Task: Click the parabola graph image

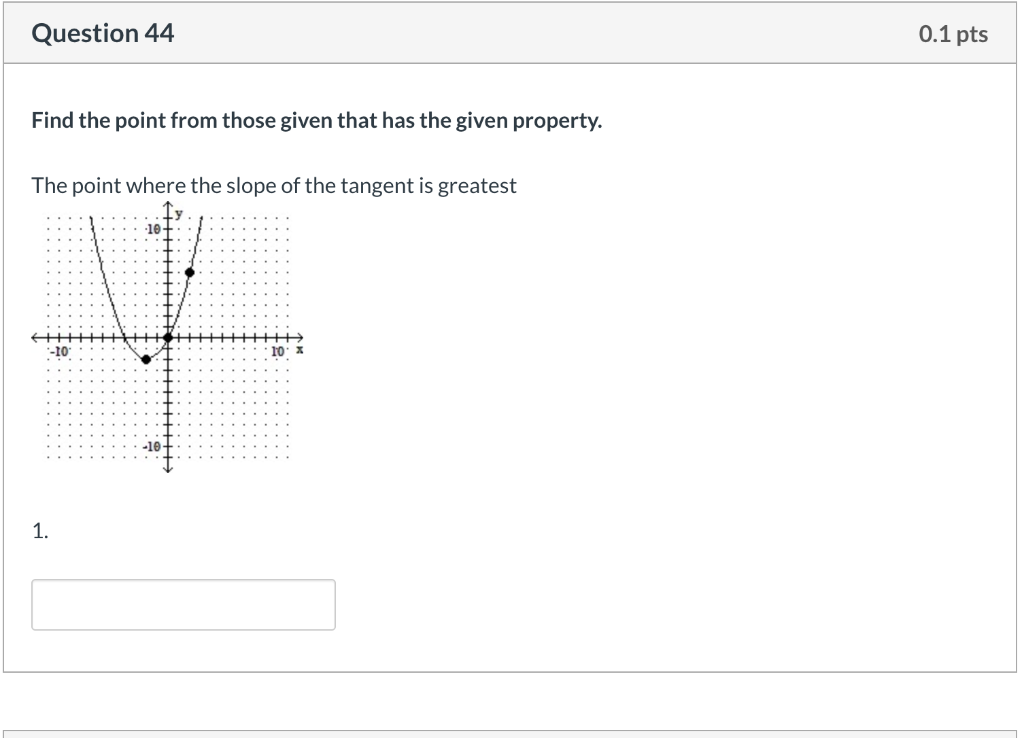Action: click(x=168, y=338)
